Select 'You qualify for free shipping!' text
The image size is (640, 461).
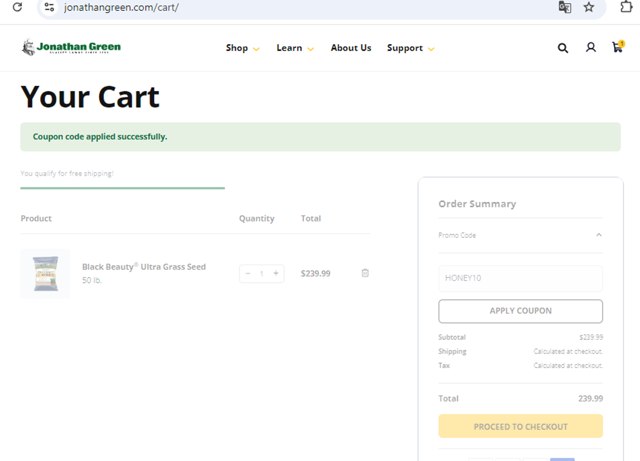pos(67,173)
